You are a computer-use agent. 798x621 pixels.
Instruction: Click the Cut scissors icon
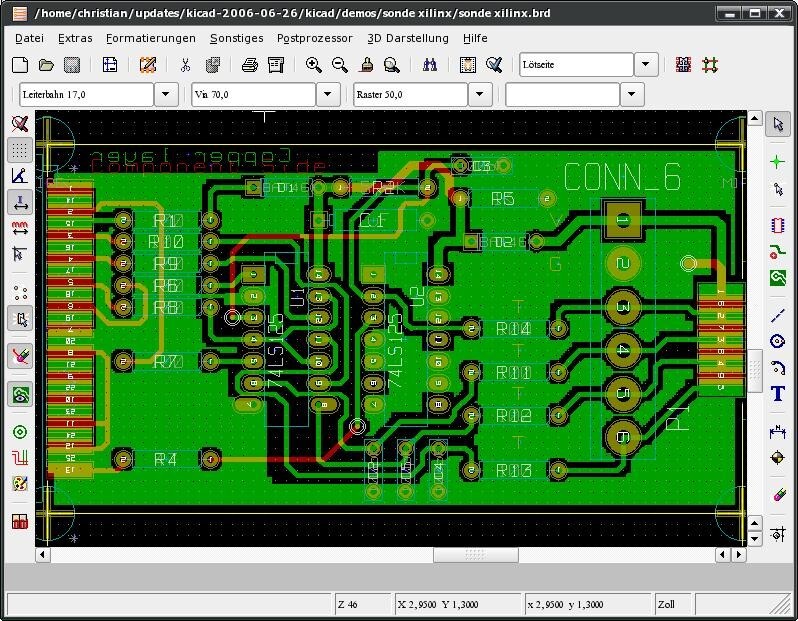[x=186, y=65]
